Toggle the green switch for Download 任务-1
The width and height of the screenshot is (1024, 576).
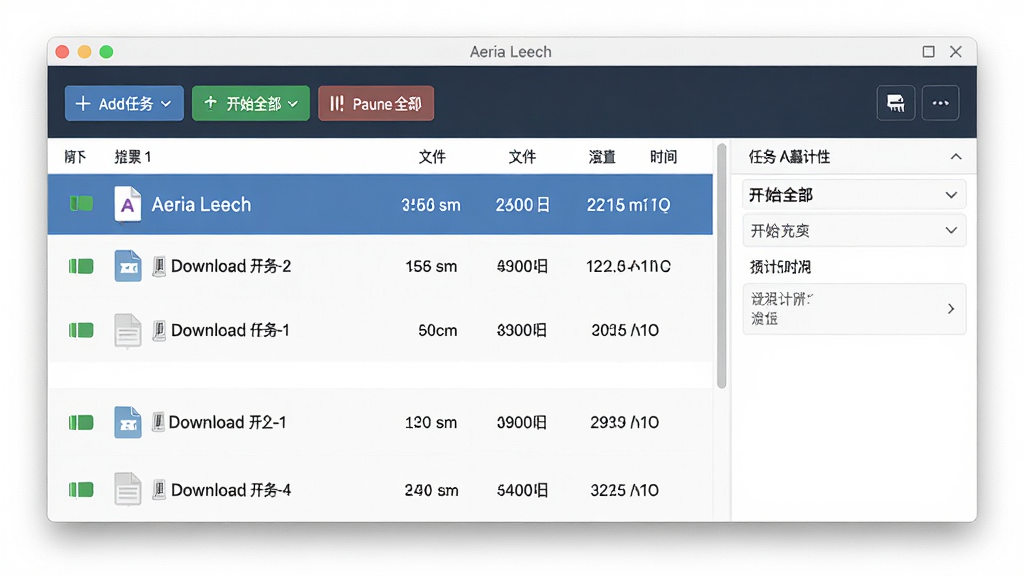81,330
